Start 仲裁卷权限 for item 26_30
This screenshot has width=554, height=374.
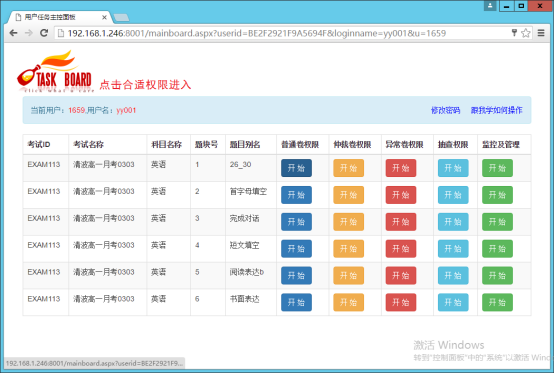click(x=348, y=168)
